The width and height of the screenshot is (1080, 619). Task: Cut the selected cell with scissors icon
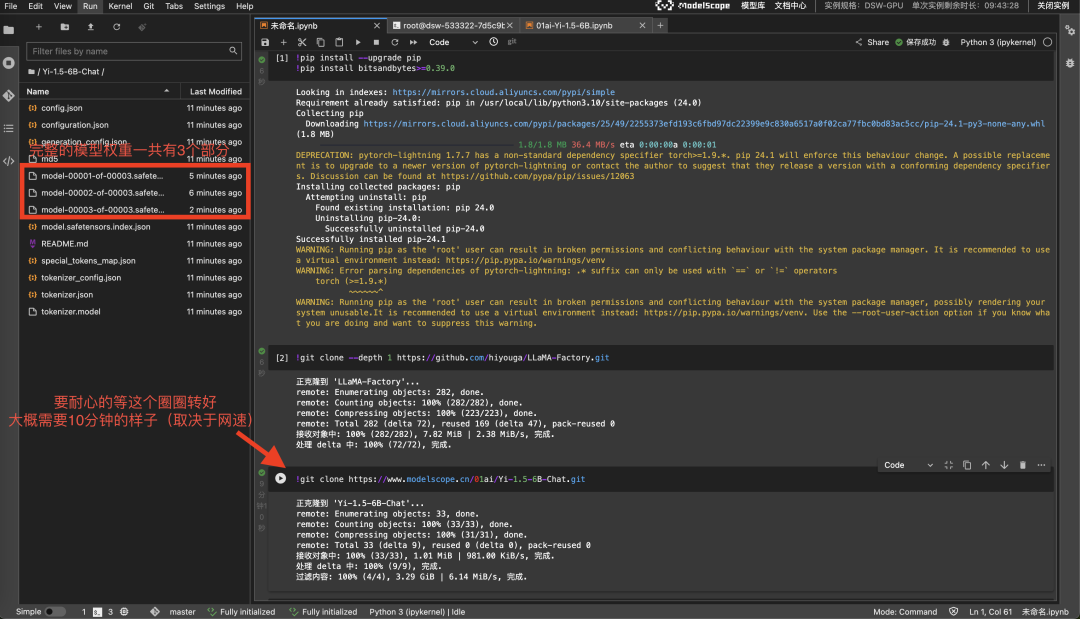point(302,42)
